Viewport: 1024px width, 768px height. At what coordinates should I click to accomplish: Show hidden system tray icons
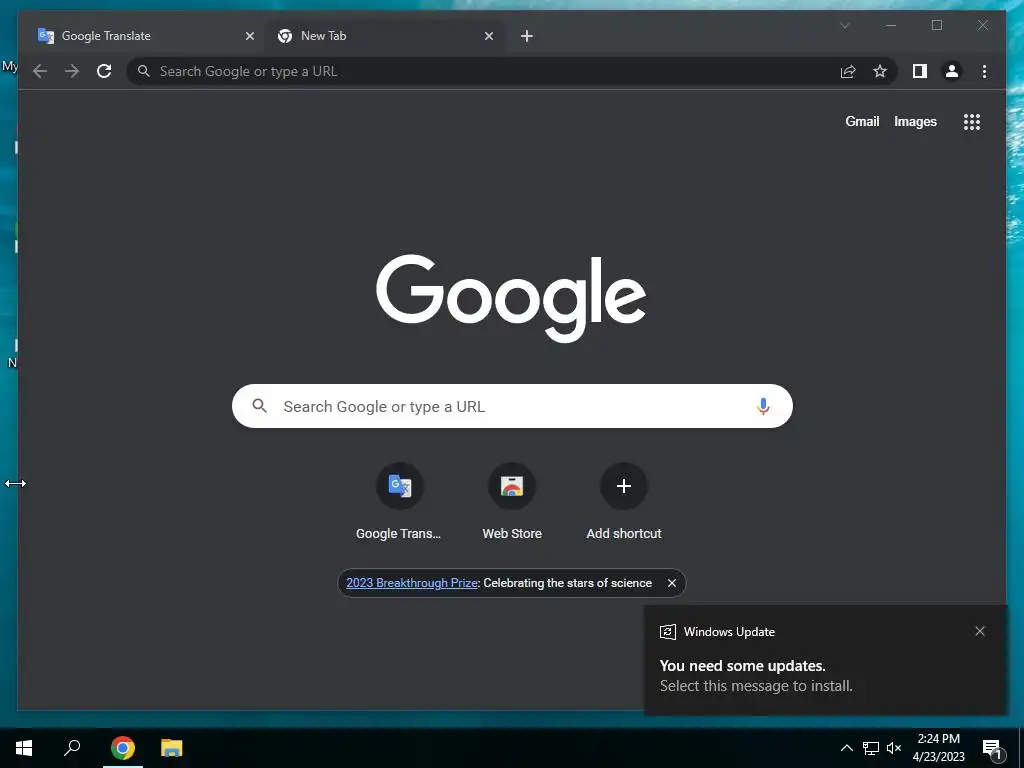pyautogui.click(x=846, y=748)
